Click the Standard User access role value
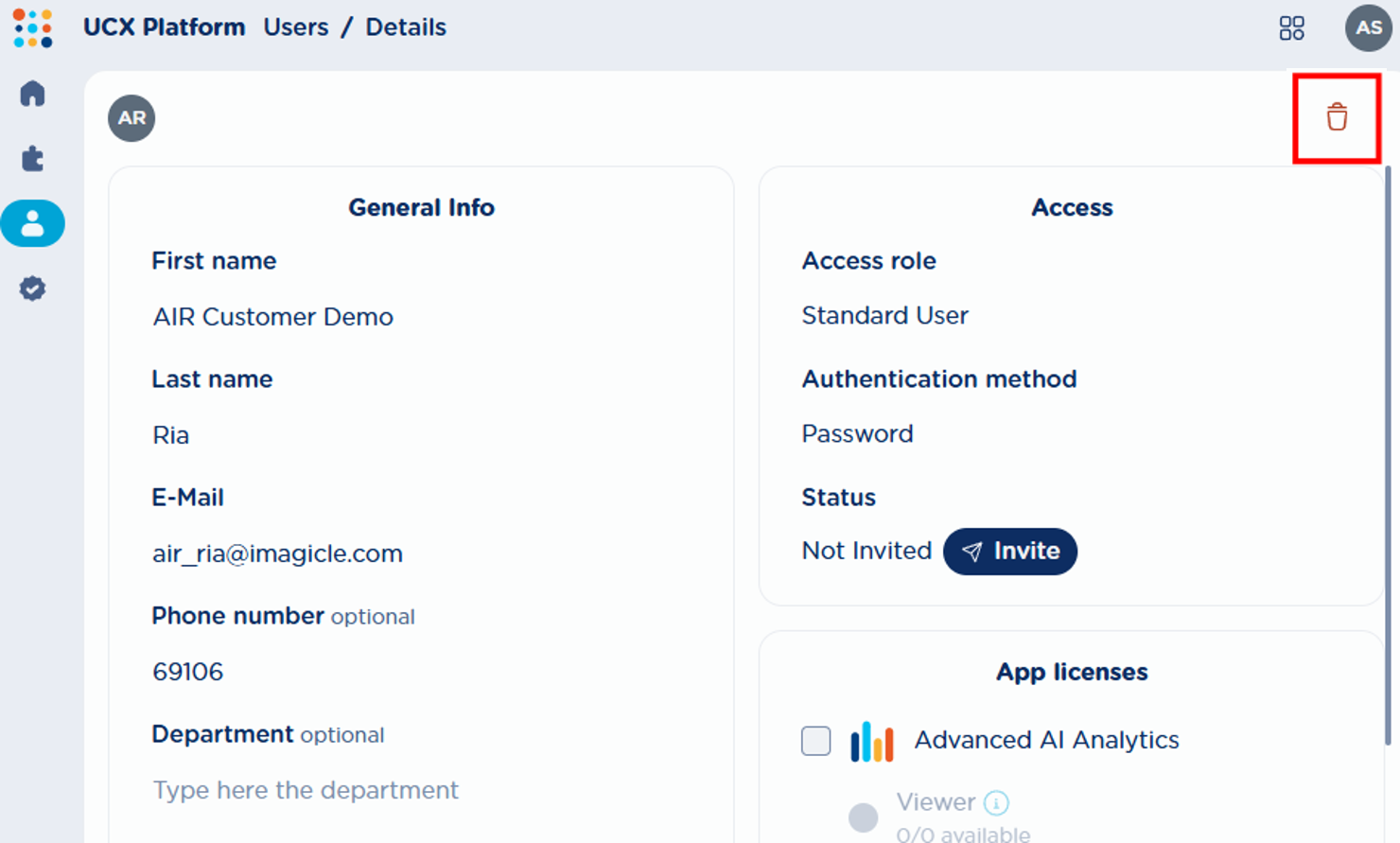Image resolution: width=1400 pixels, height=843 pixels. tap(884, 315)
